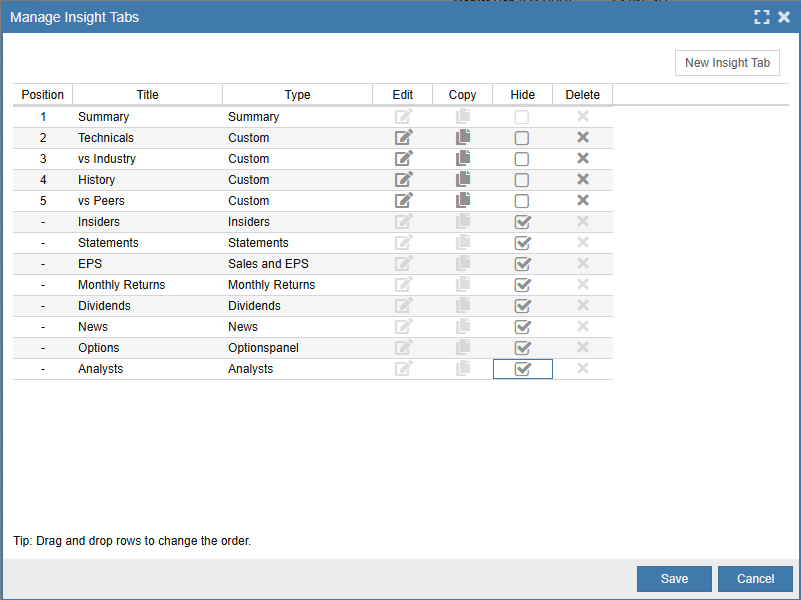The width and height of the screenshot is (801, 600).
Task: Hide the Technicals tab
Action: click(x=522, y=138)
